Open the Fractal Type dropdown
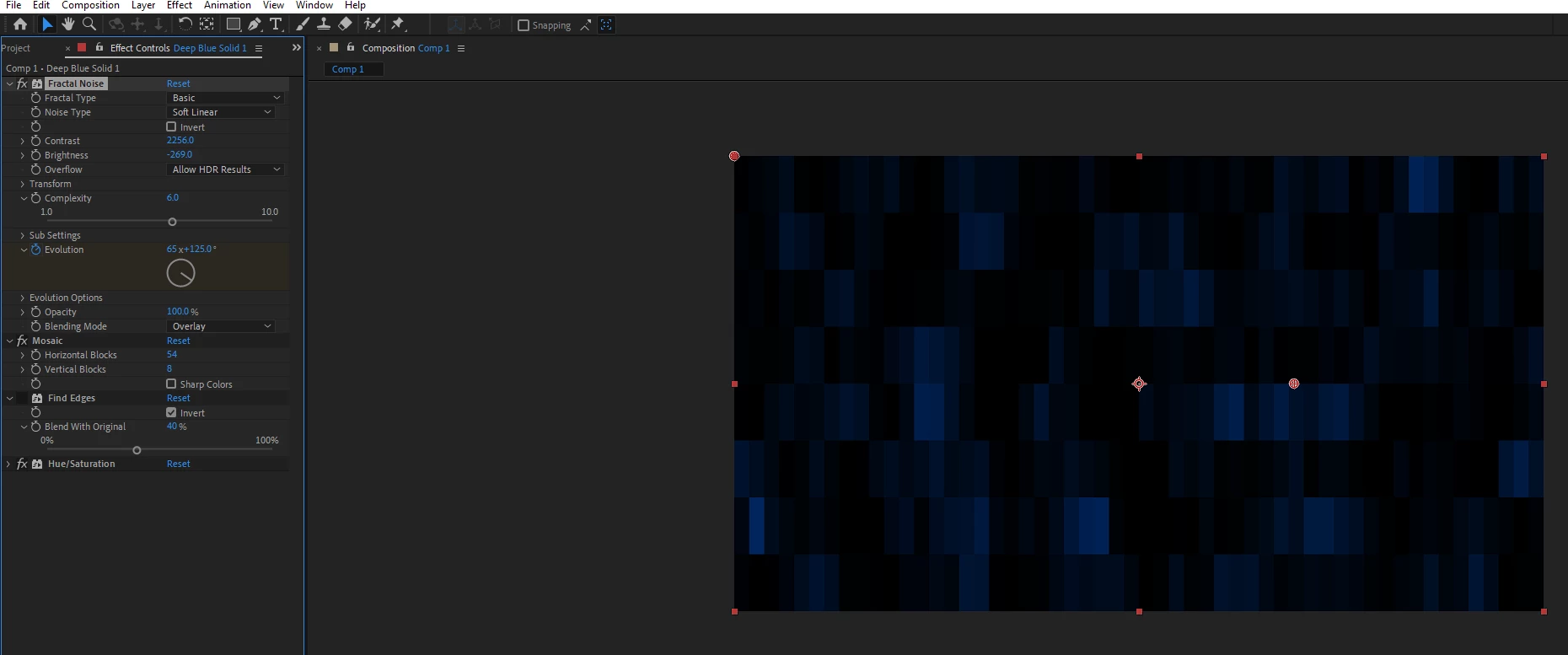 tap(225, 98)
